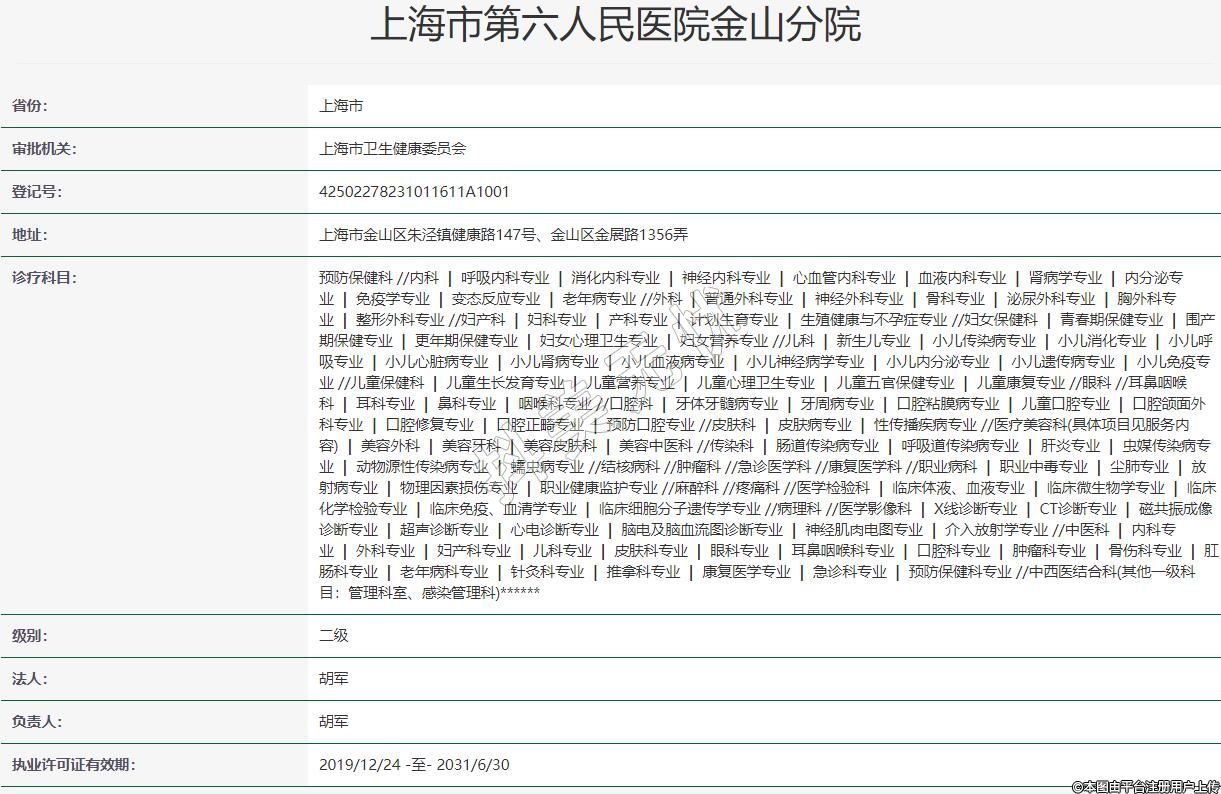Screen dimensions: 1221x794
Task: Select the 审批机关 row label
Action: click(43, 149)
